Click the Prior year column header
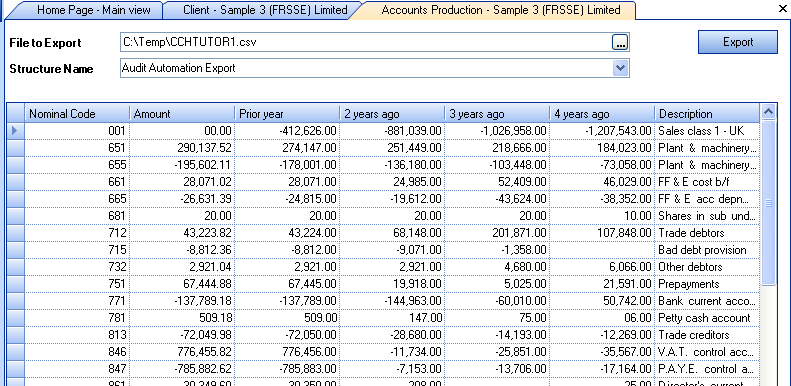 (287, 114)
